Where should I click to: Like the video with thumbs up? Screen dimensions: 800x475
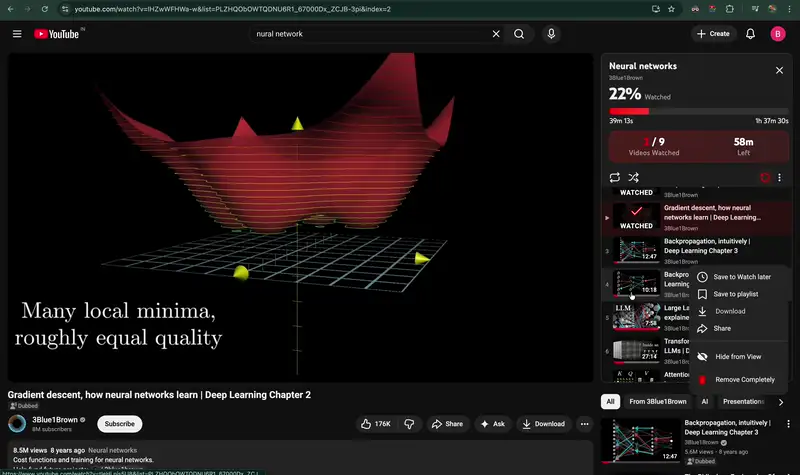coord(376,424)
